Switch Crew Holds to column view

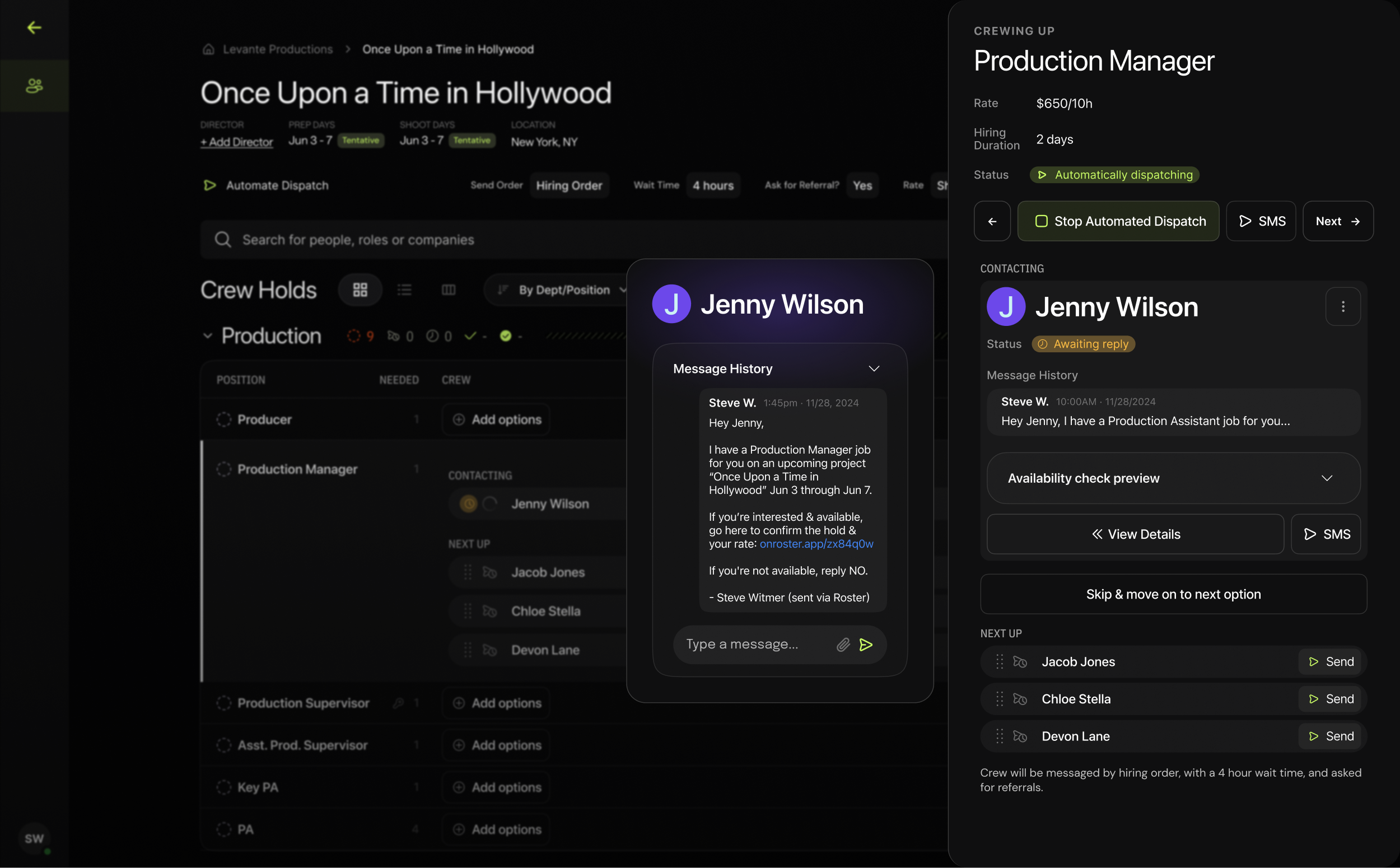(449, 290)
